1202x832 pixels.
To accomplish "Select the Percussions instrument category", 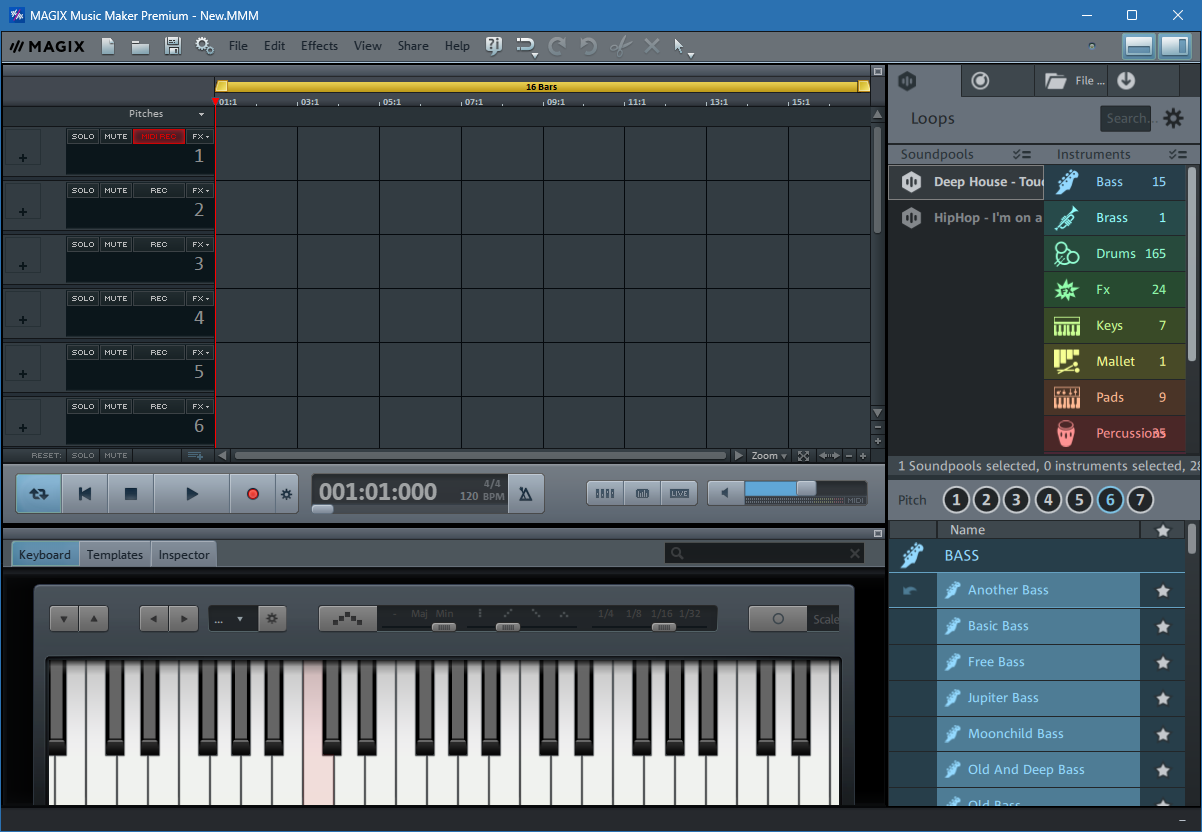I will point(1115,434).
